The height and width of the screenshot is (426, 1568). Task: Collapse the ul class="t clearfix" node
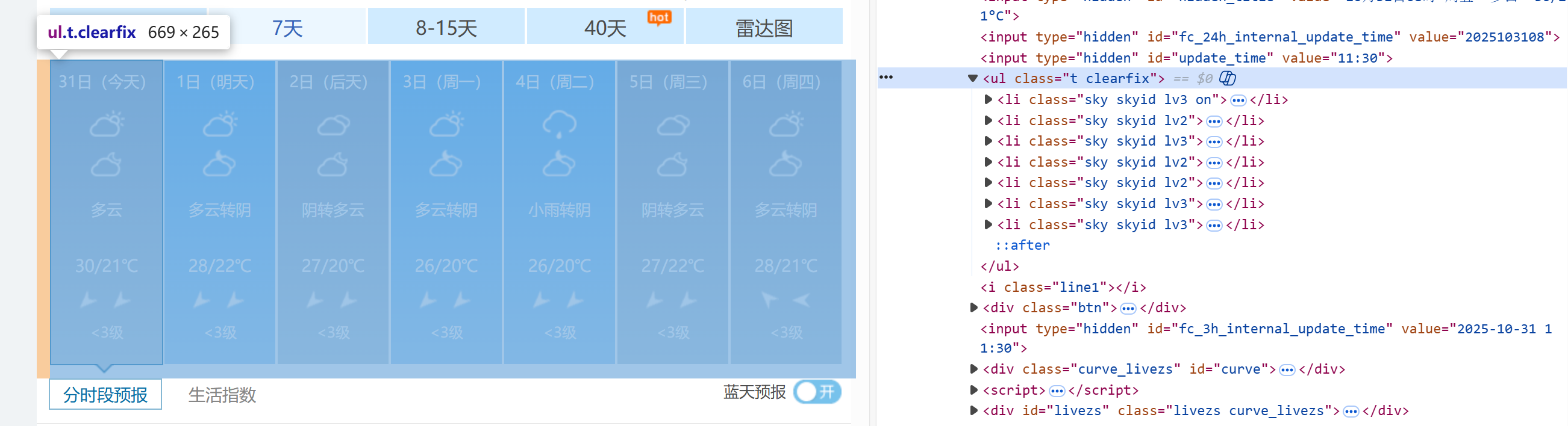[973, 78]
